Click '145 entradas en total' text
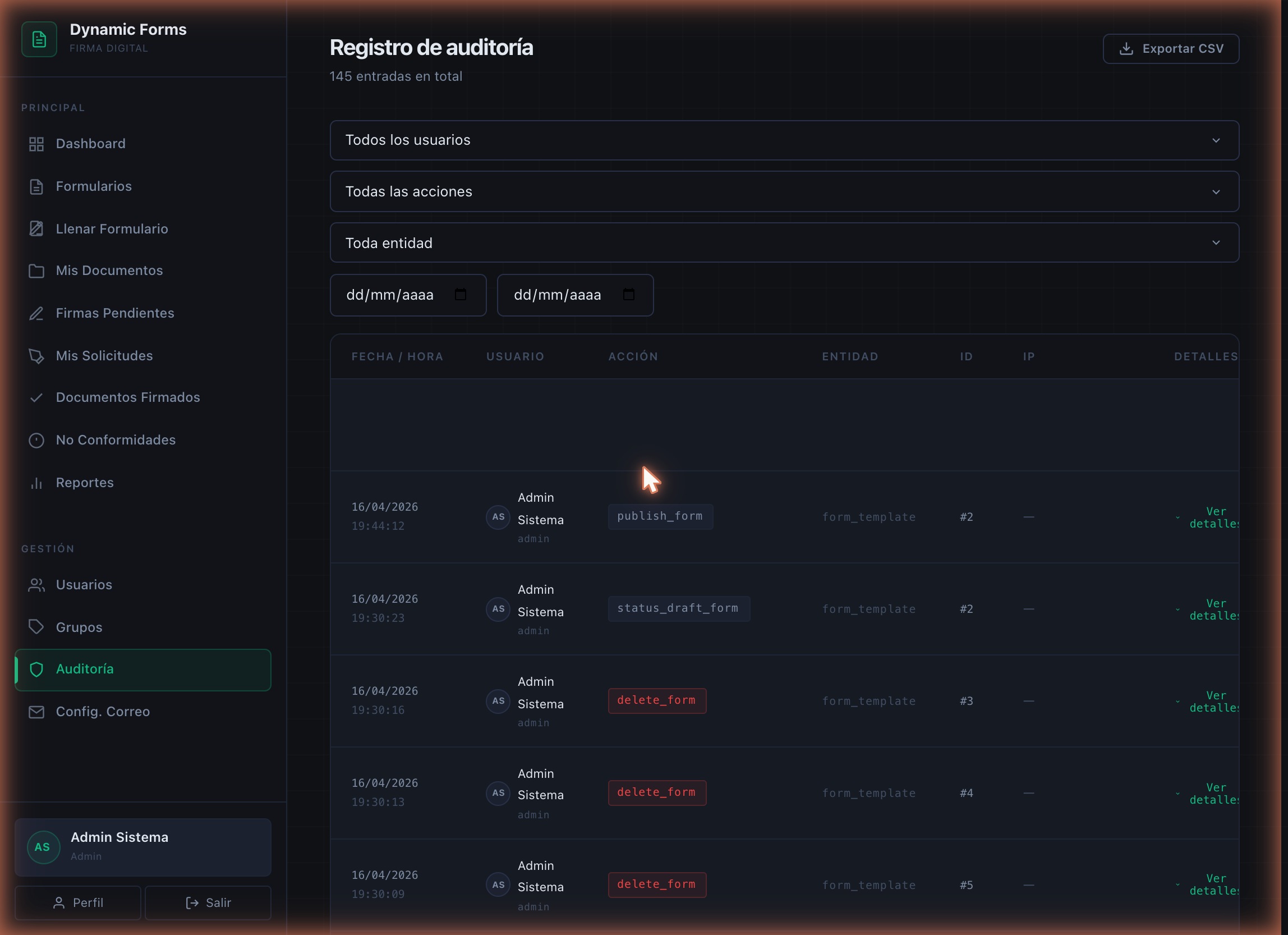 [x=396, y=76]
